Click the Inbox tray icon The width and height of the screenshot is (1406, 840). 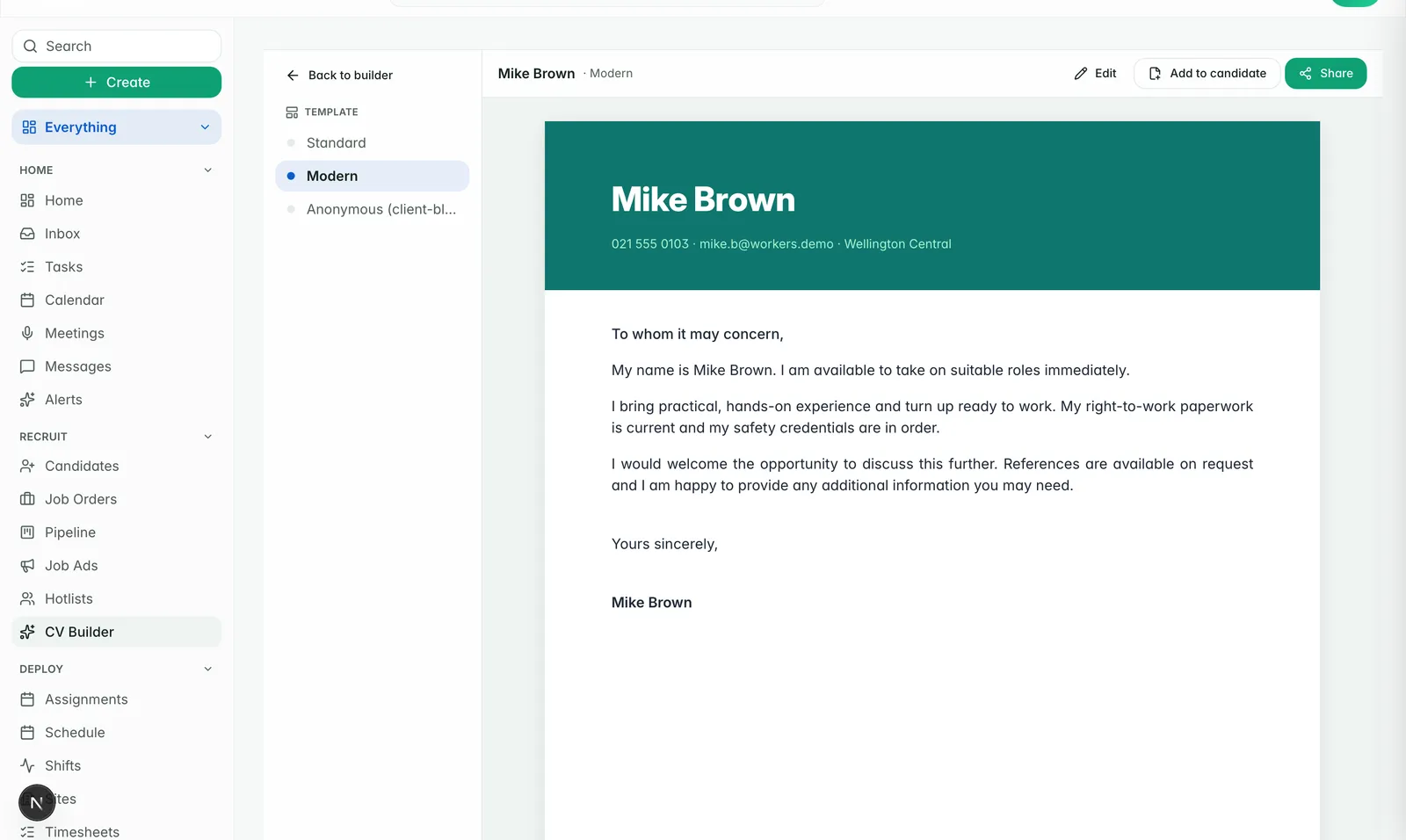27,234
